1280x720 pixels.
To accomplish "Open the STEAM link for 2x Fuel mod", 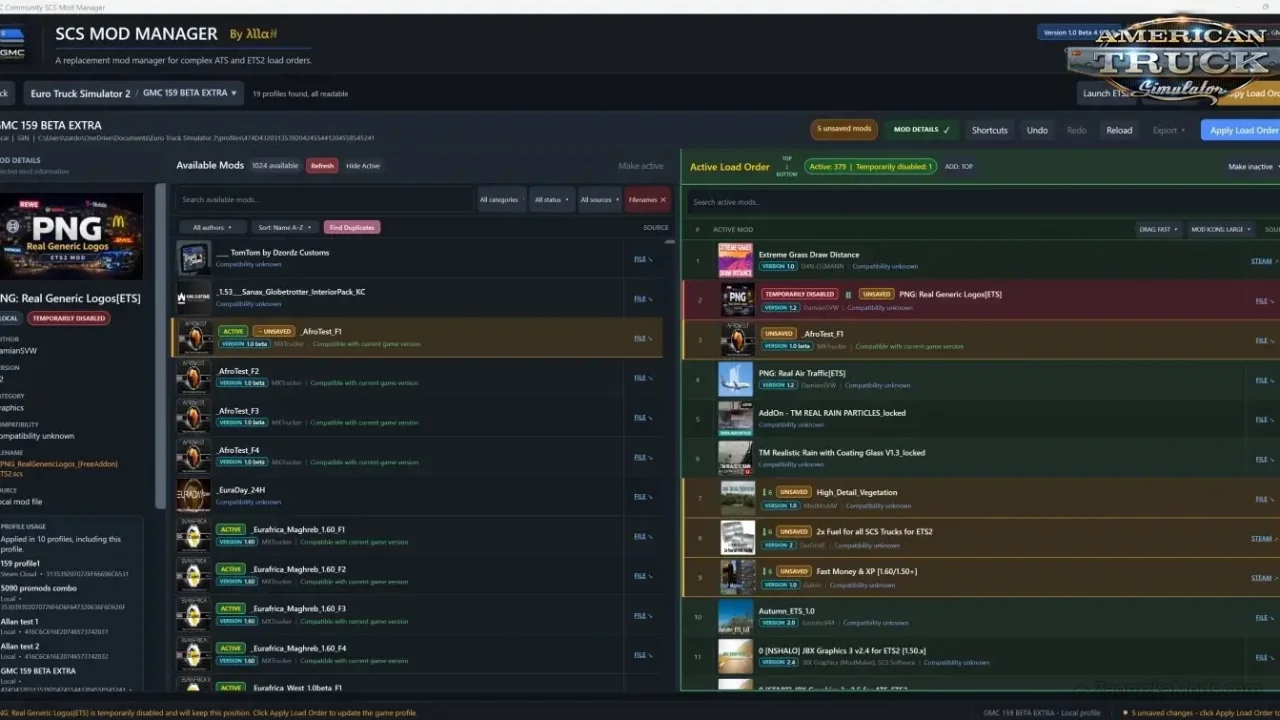I will [x=1262, y=539].
